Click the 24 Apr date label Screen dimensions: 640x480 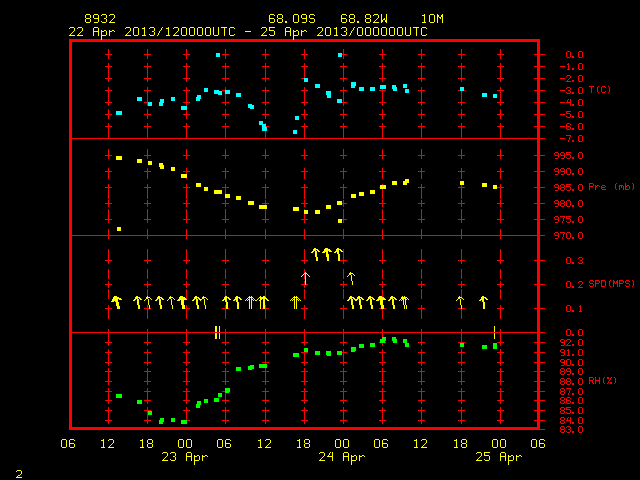click(x=342, y=457)
